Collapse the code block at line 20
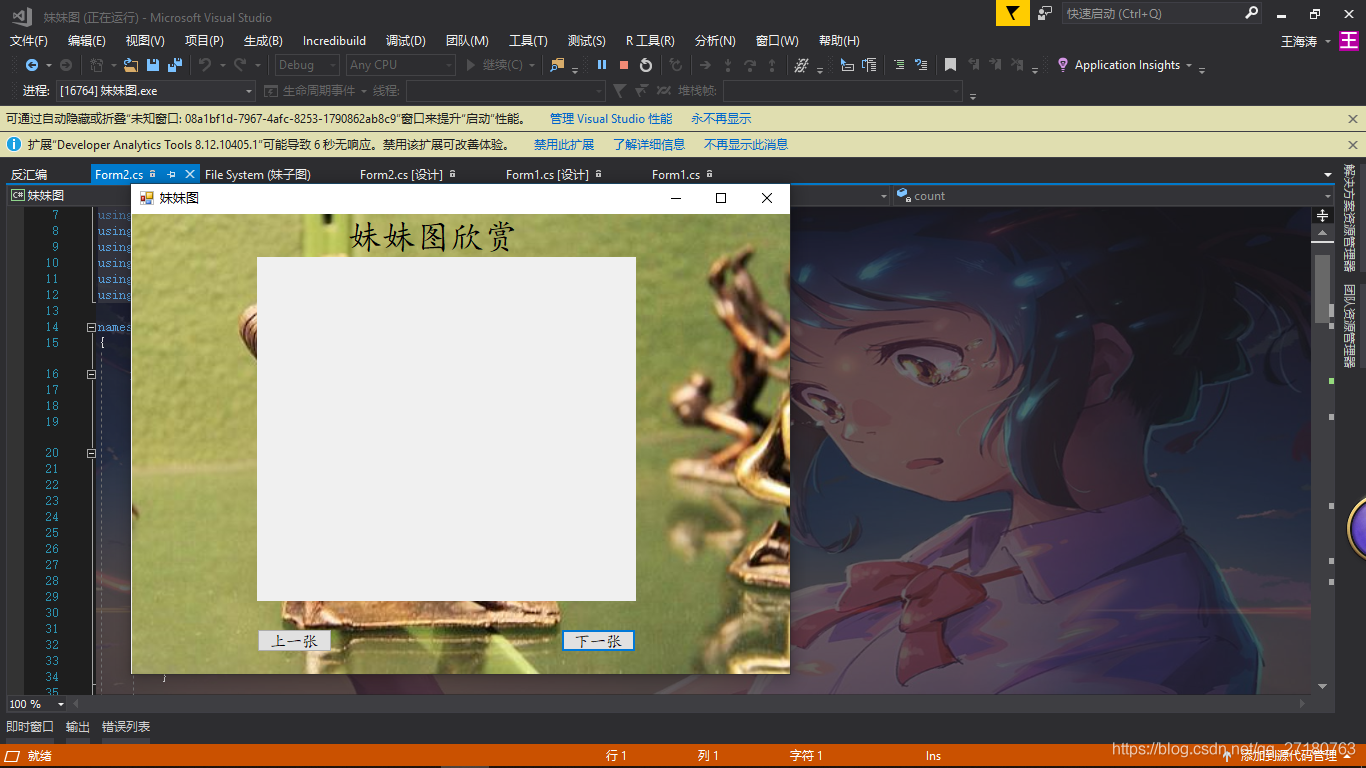The image size is (1366, 768). coord(91,453)
